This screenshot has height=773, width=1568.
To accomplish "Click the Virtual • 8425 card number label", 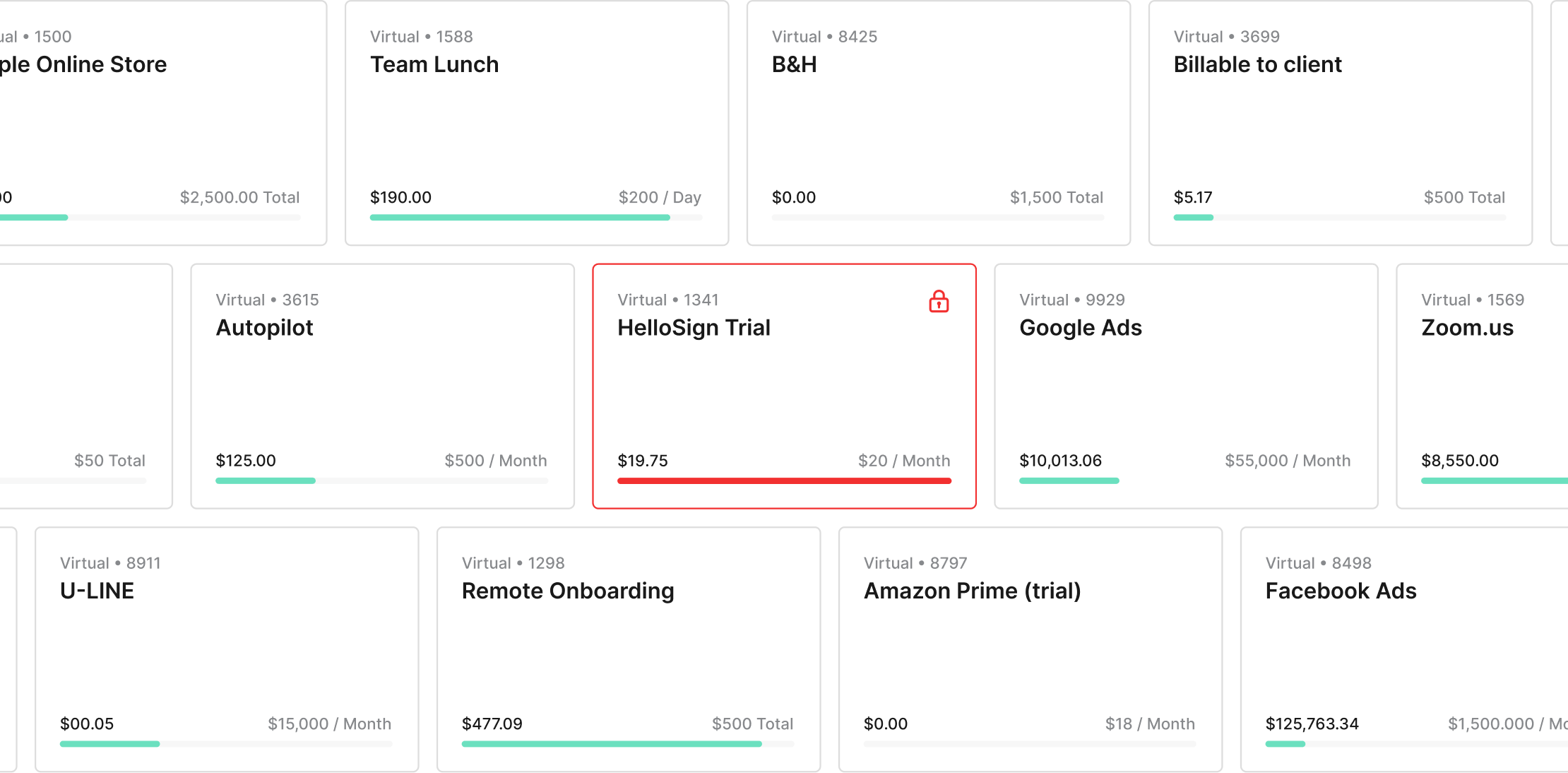I will 824,37.
